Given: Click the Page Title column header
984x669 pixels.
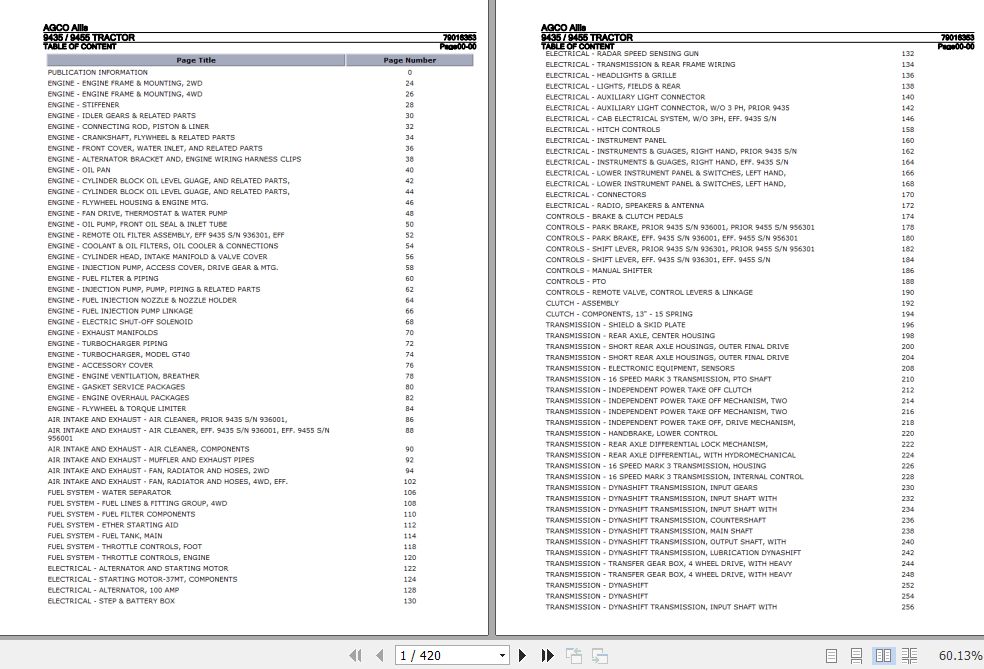Looking at the screenshot, I should 196,60.
